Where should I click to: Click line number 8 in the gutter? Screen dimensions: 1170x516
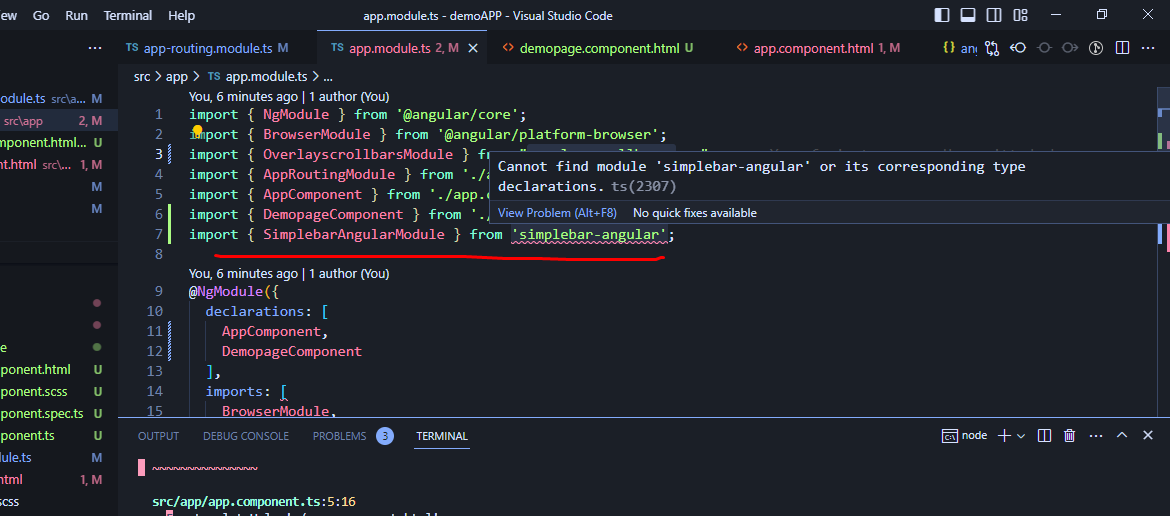158,255
